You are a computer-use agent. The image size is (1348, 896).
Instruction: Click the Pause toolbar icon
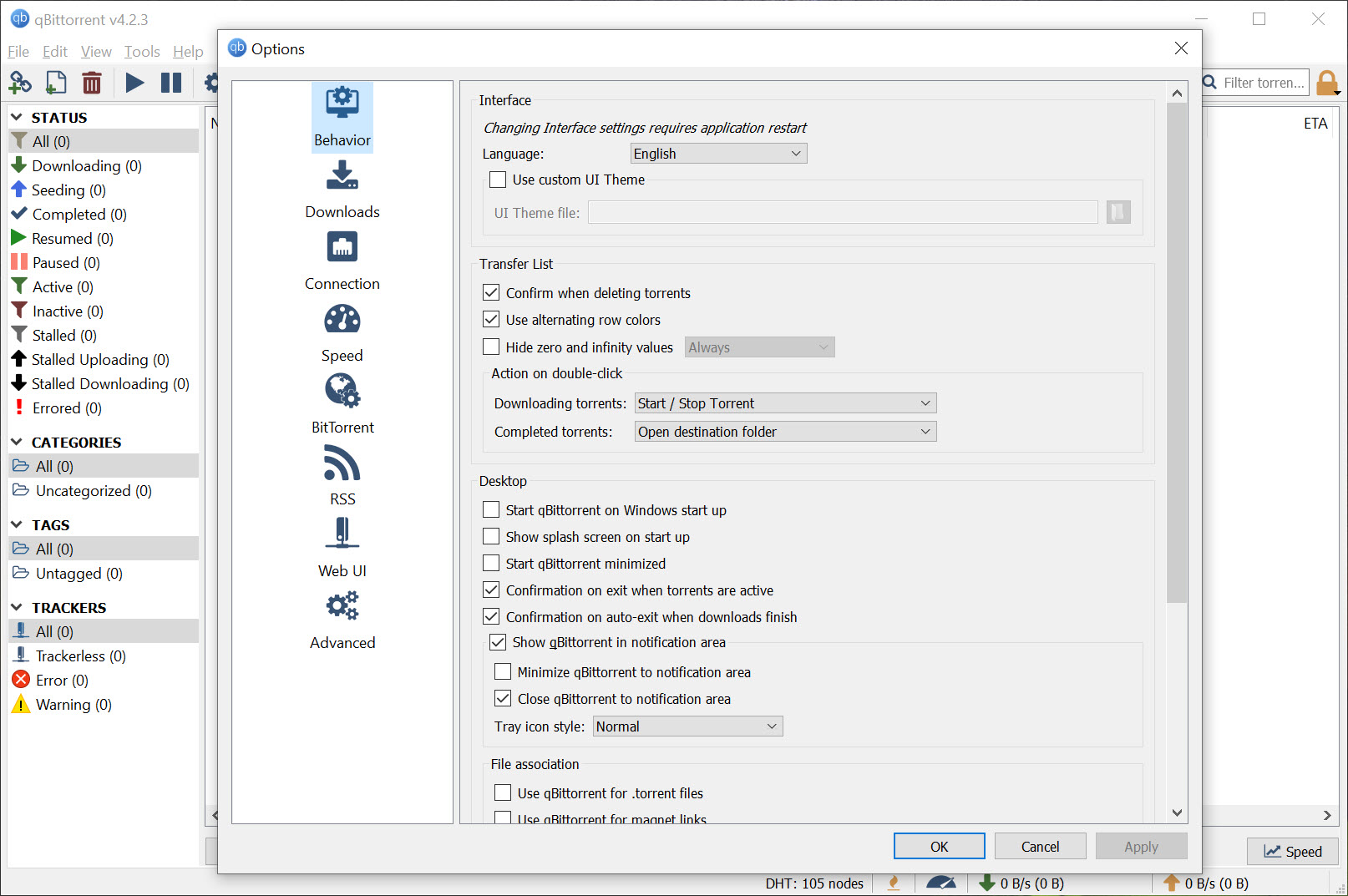(171, 83)
